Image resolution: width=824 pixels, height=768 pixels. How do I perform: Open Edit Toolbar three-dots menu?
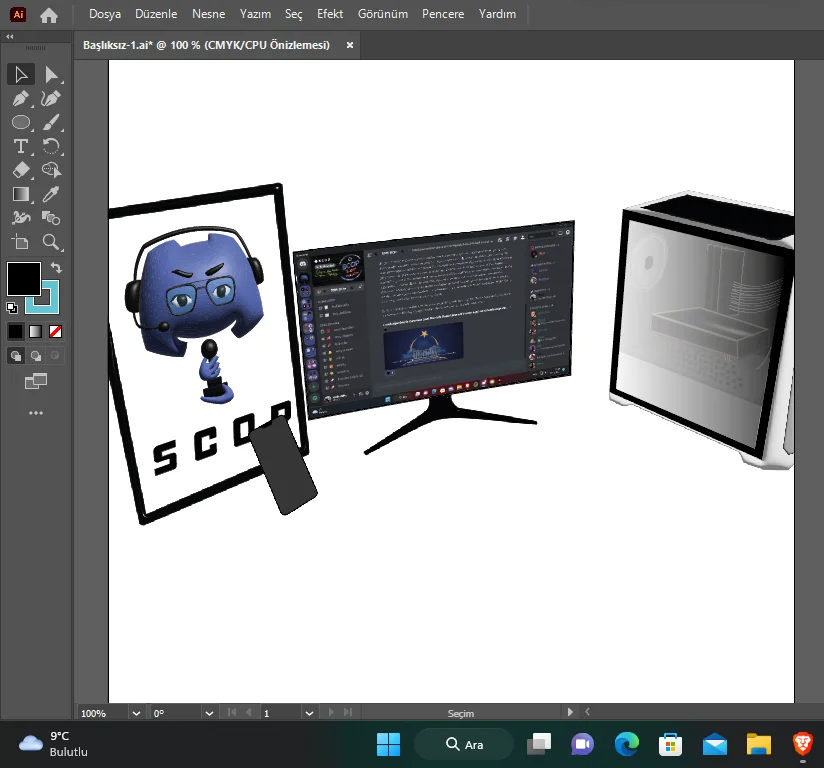click(x=36, y=413)
